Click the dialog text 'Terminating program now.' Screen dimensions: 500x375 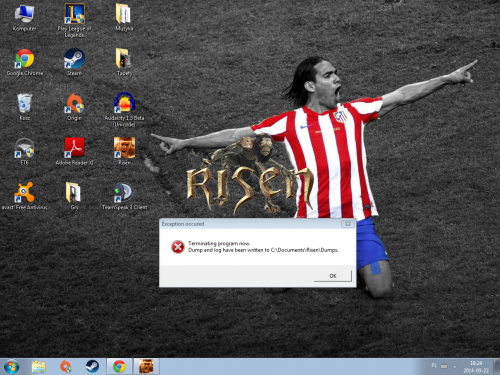(x=219, y=243)
